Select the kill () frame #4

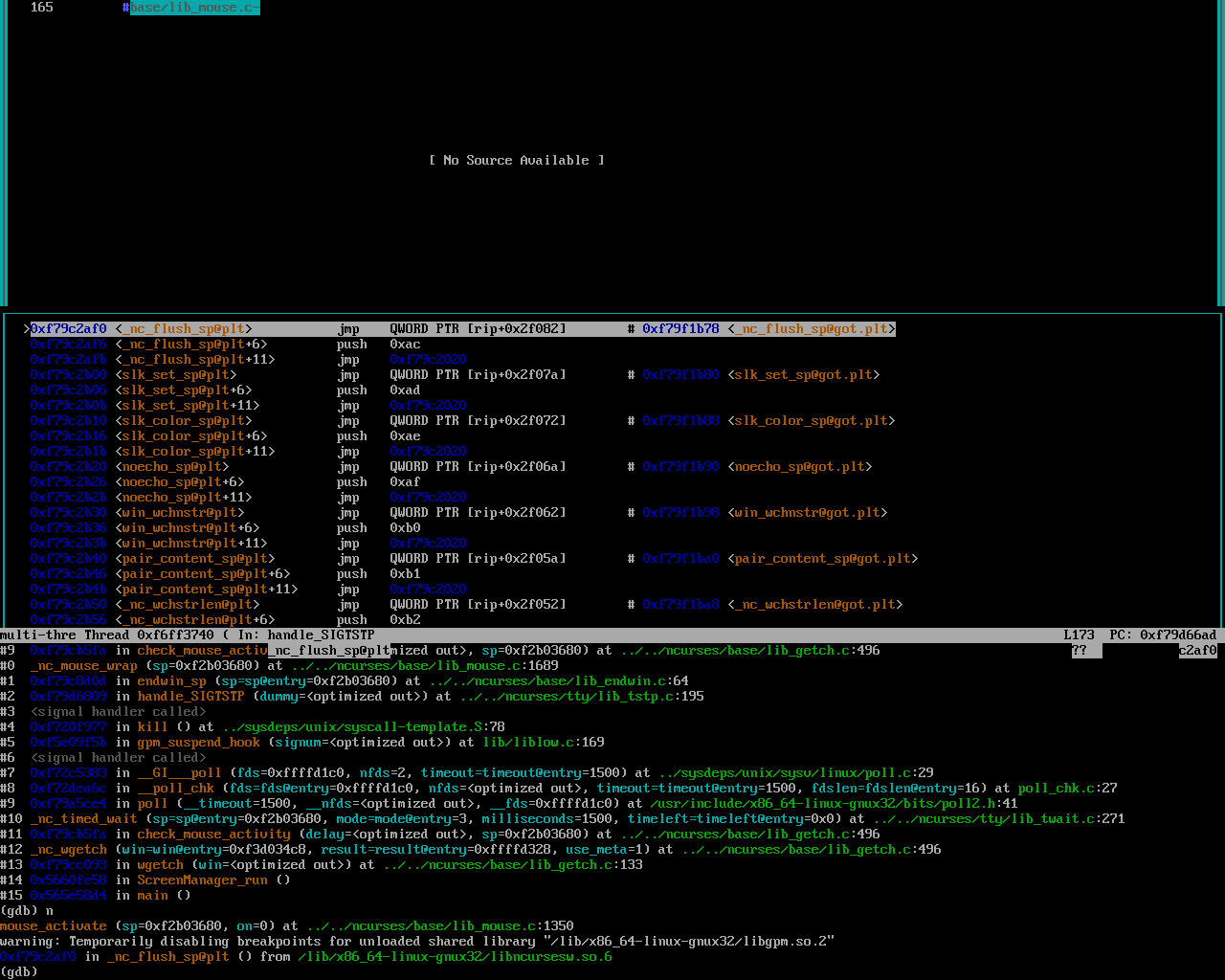coord(152,727)
